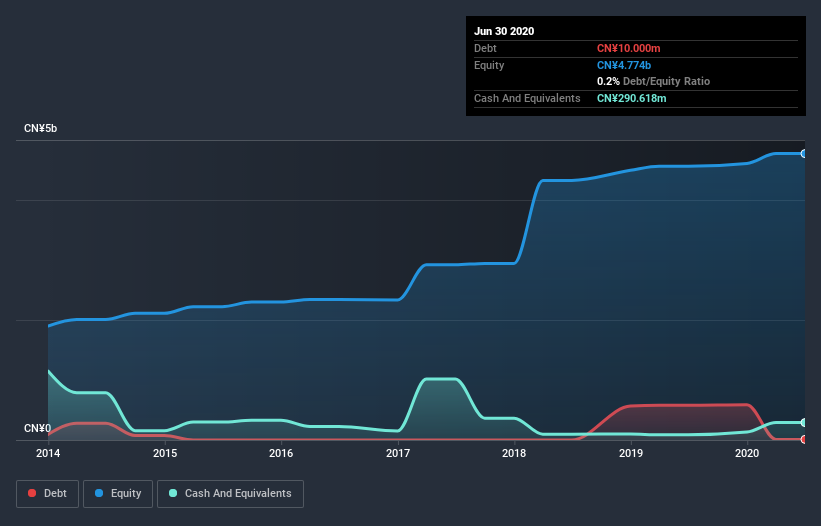Click the Cash And Equivalents tooltip label
Viewport: 821px width, 526px height.
[x=527, y=98]
